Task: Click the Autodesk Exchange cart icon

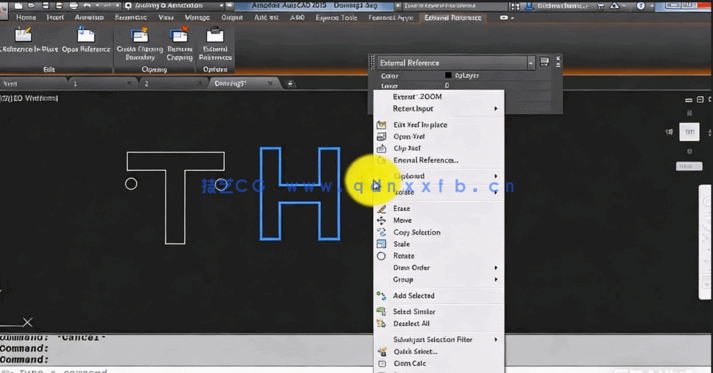Action: click(x=601, y=6)
